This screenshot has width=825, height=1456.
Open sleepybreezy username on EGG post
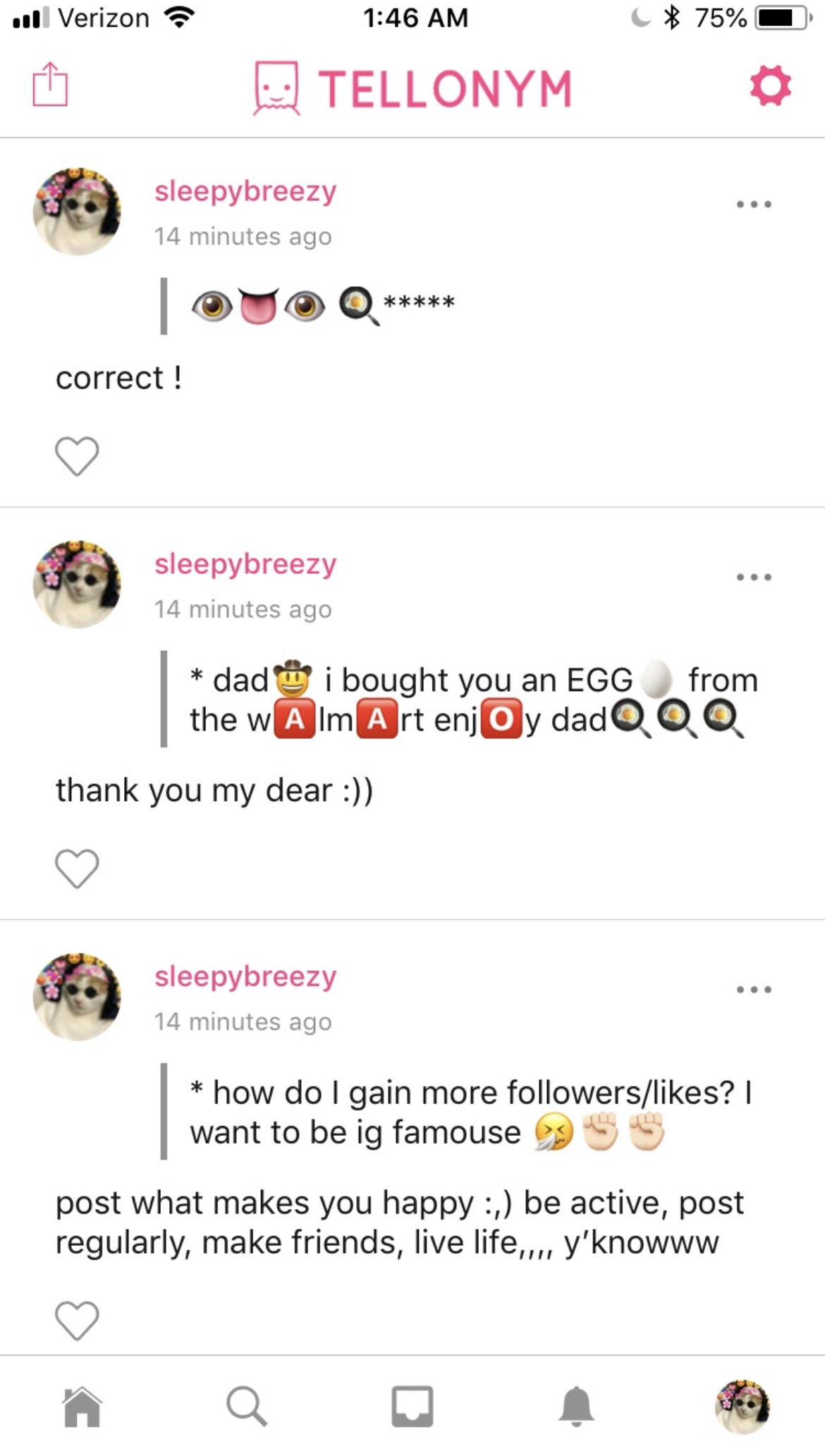pyautogui.click(x=245, y=564)
